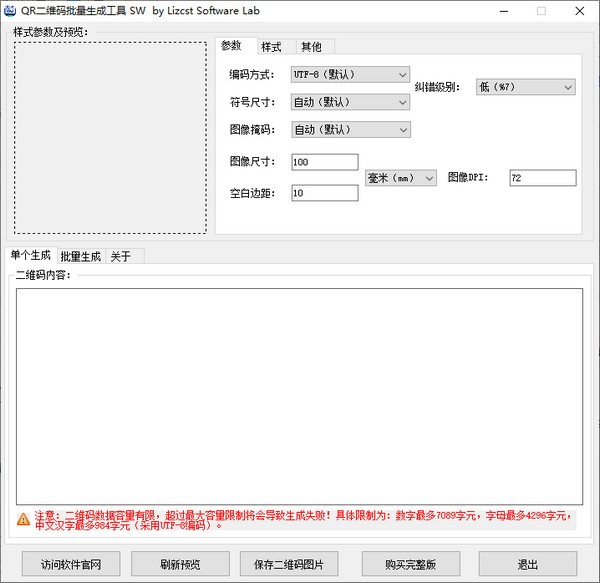The height and width of the screenshot is (583, 600).
Task: Open the 编码方式 UTF-8 dropdown
Action: pyautogui.click(x=350, y=74)
